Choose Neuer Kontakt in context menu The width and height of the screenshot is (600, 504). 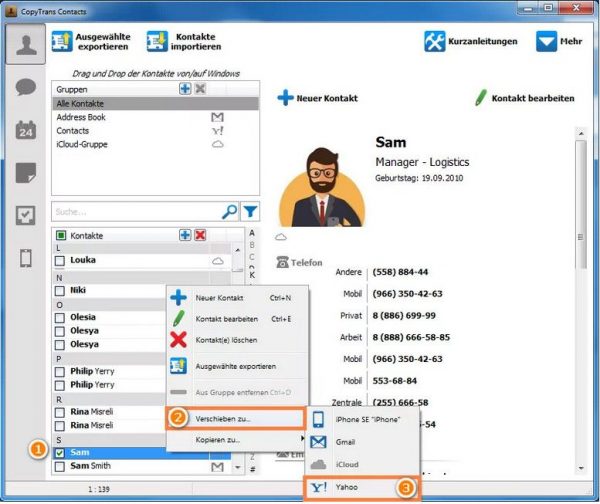(x=237, y=298)
